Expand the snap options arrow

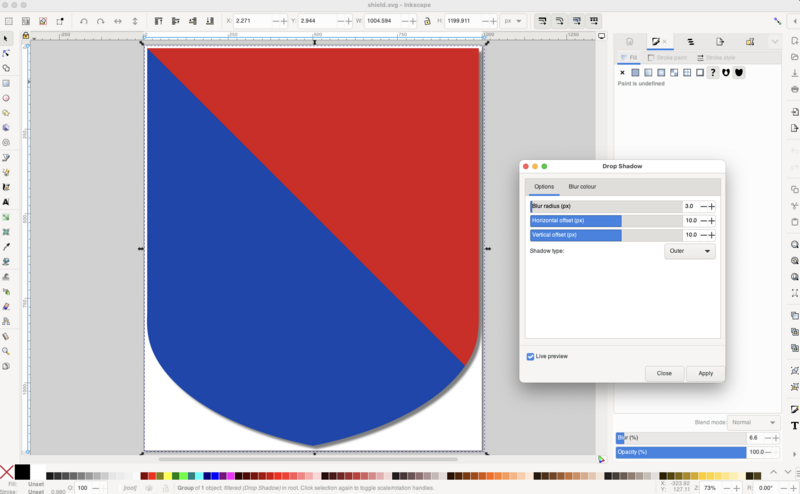click(795, 21)
